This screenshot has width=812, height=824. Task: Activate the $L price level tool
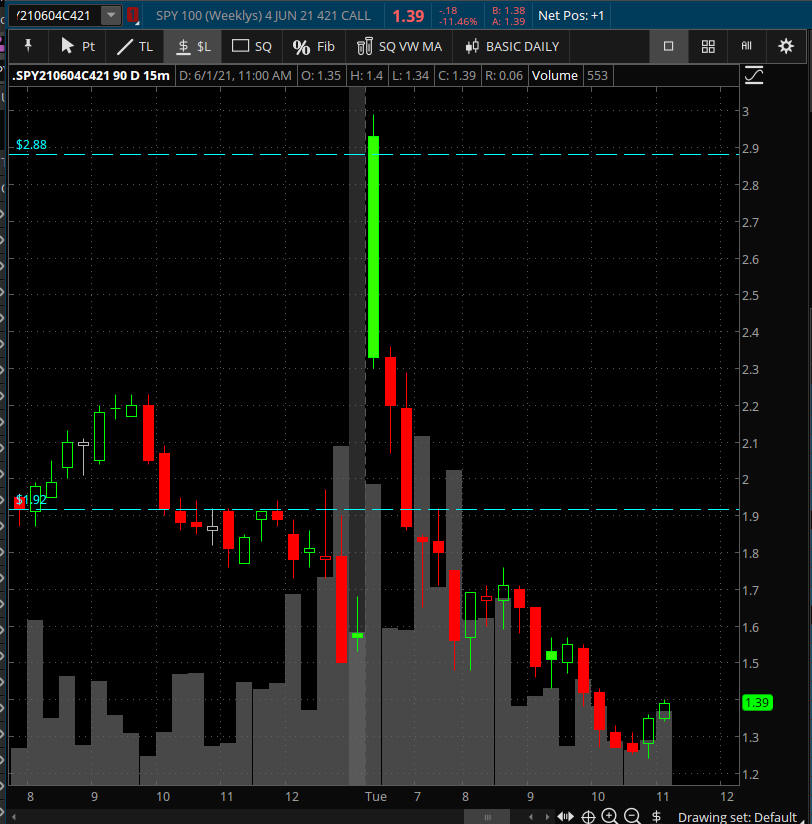194,46
